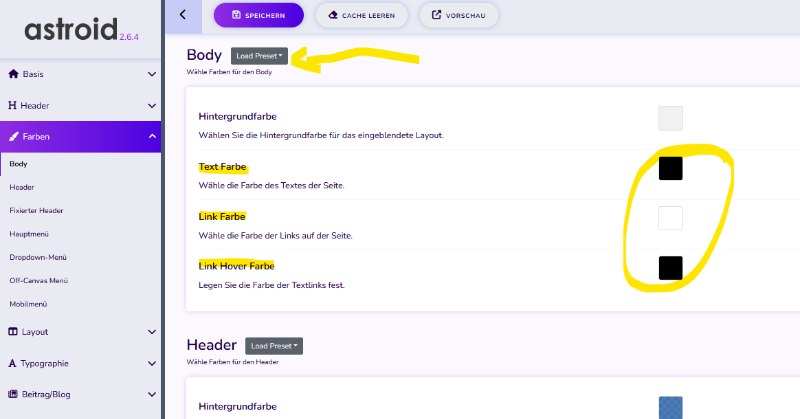Pick the Link Farbe white swatch
Viewport: 800px width, 419px height.
click(x=670, y=218)
